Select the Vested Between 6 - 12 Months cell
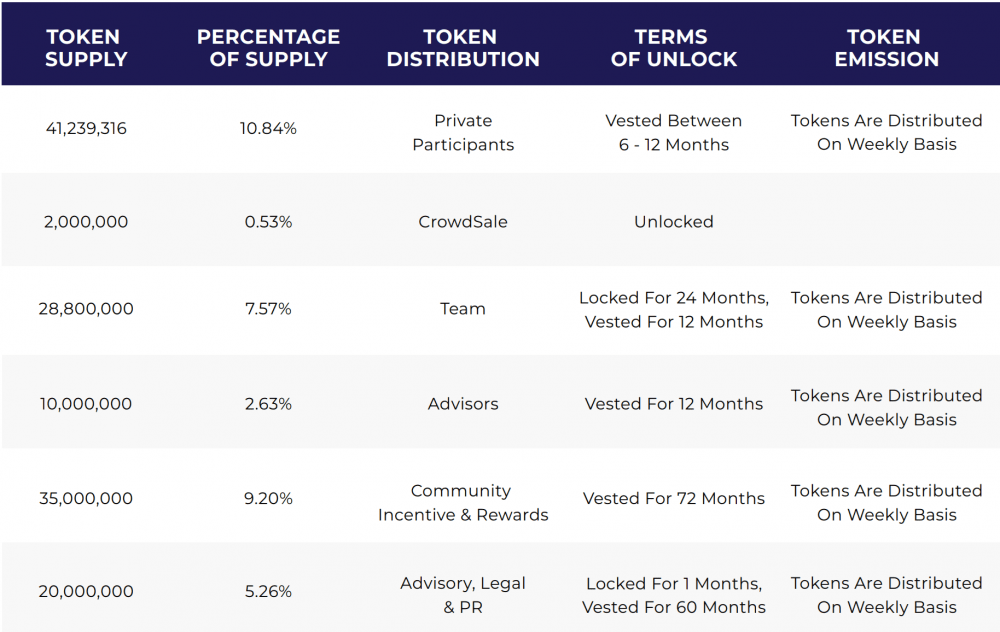Image resolution: width=1000 pixels, height=632 pixels. pos(673,133)
